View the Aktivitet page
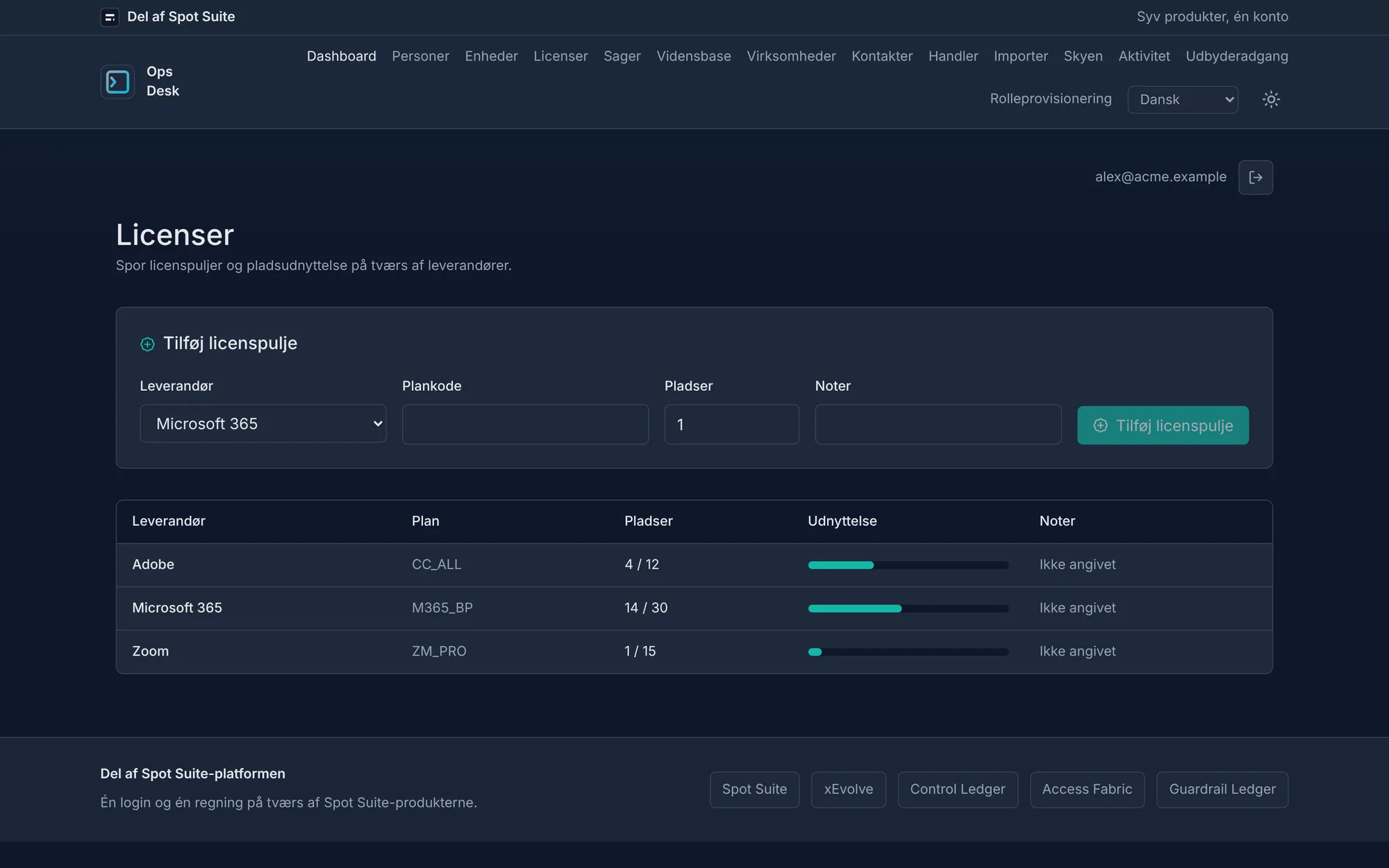This screenshot has width=1389, height=868. pos(1144,56)
